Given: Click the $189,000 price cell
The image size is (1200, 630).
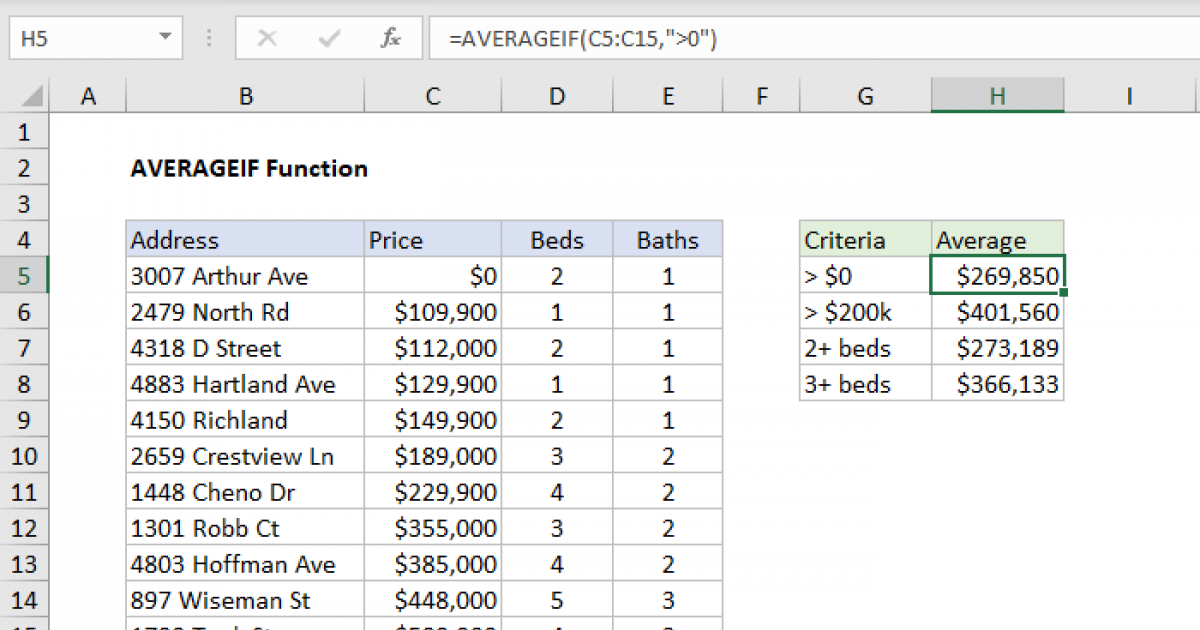Looking at the screenshot, I should click(x=433, y=456).
